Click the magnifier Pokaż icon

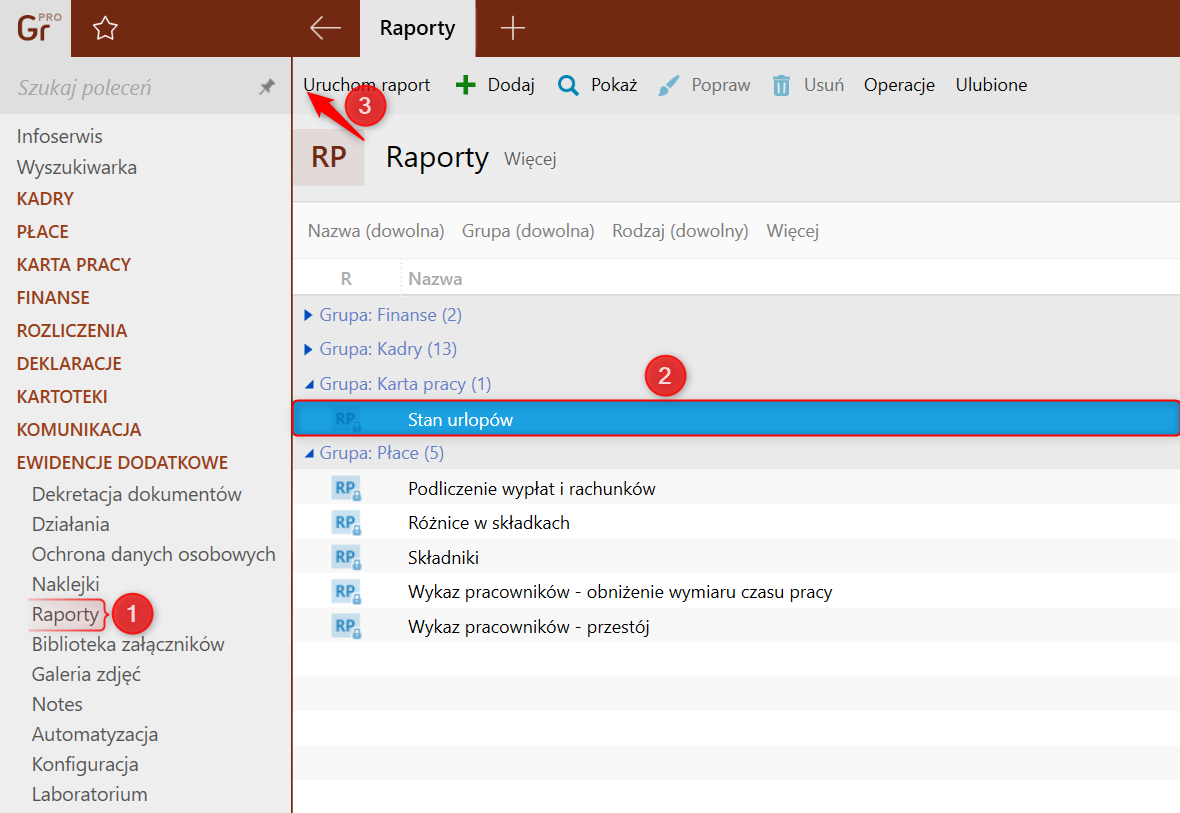point(568,85)
